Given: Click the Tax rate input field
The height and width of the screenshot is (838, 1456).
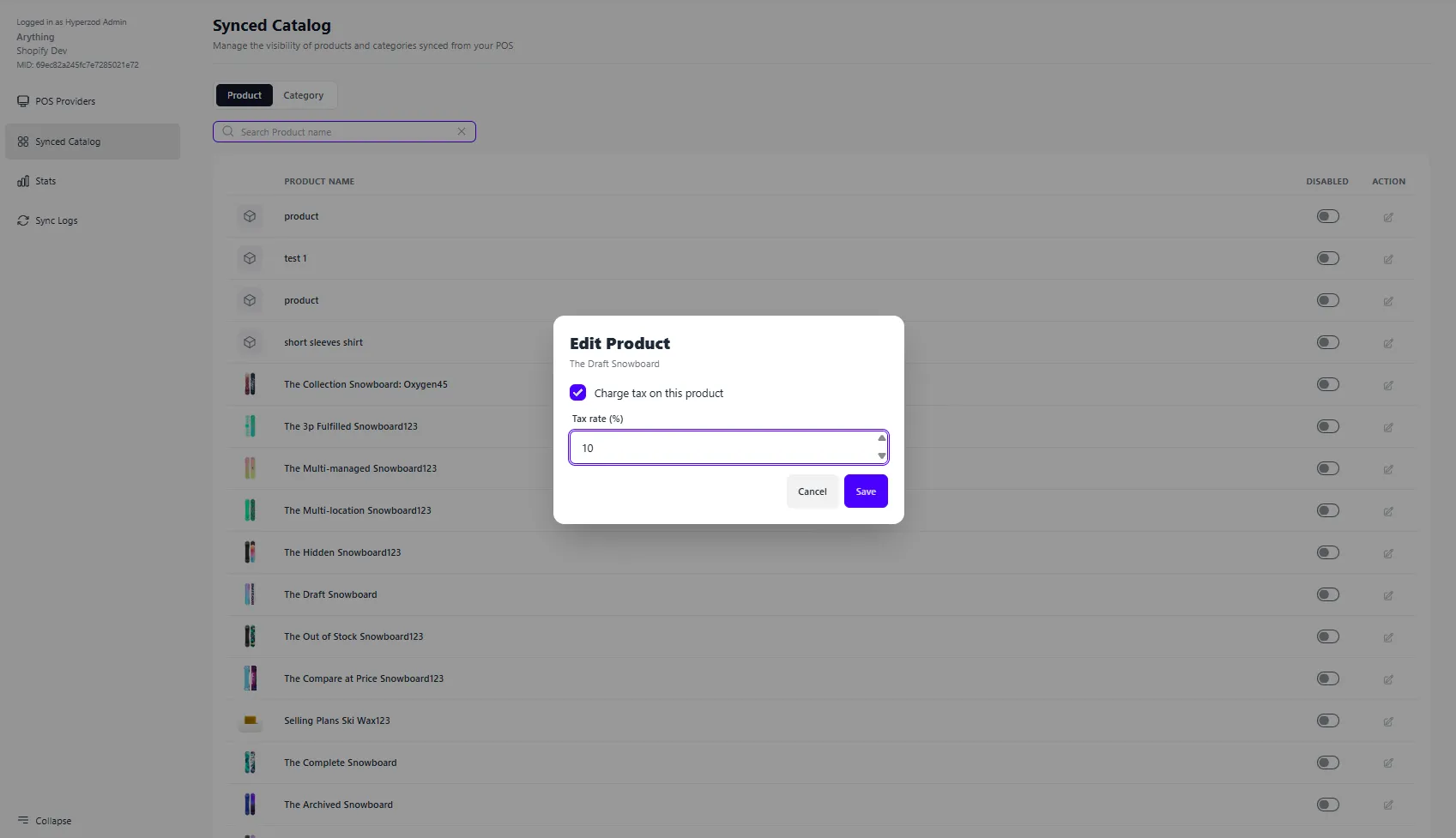Looking at the screenshot, I should (x=728, y=448).
